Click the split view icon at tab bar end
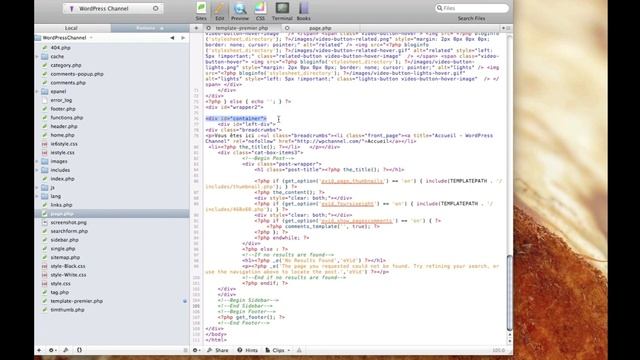Viewport: 640px width, 360px height. (508, 28)
